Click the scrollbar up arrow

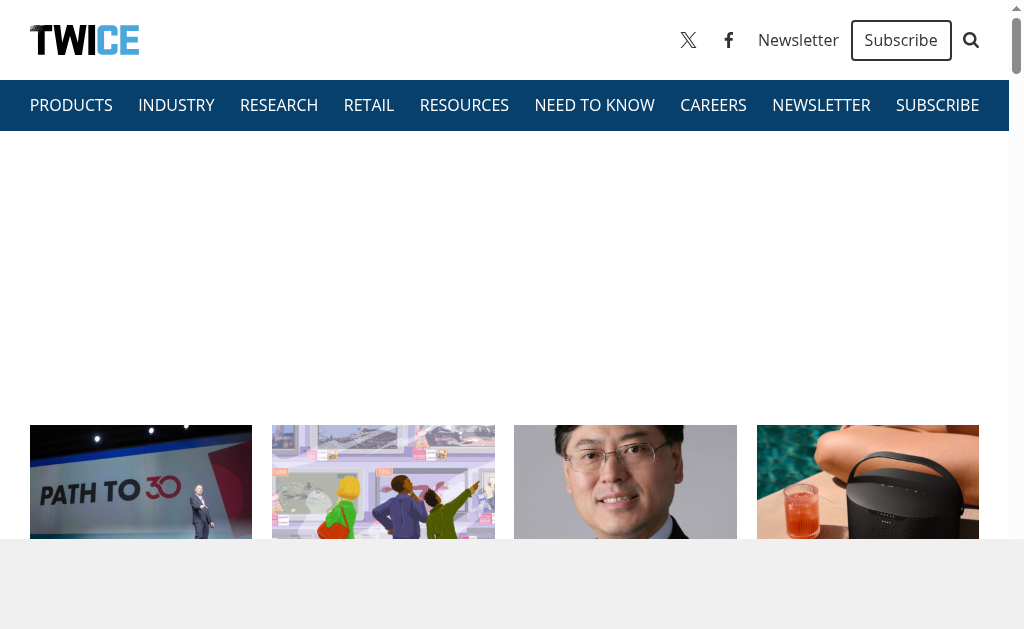tap(1016, 8)
